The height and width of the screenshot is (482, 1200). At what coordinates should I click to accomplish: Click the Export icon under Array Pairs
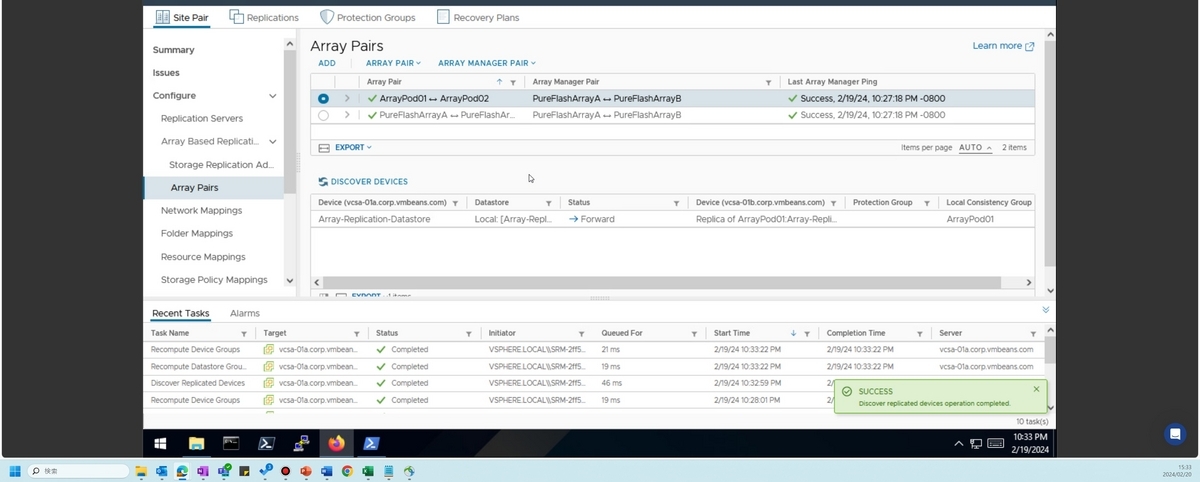point(324,147)
